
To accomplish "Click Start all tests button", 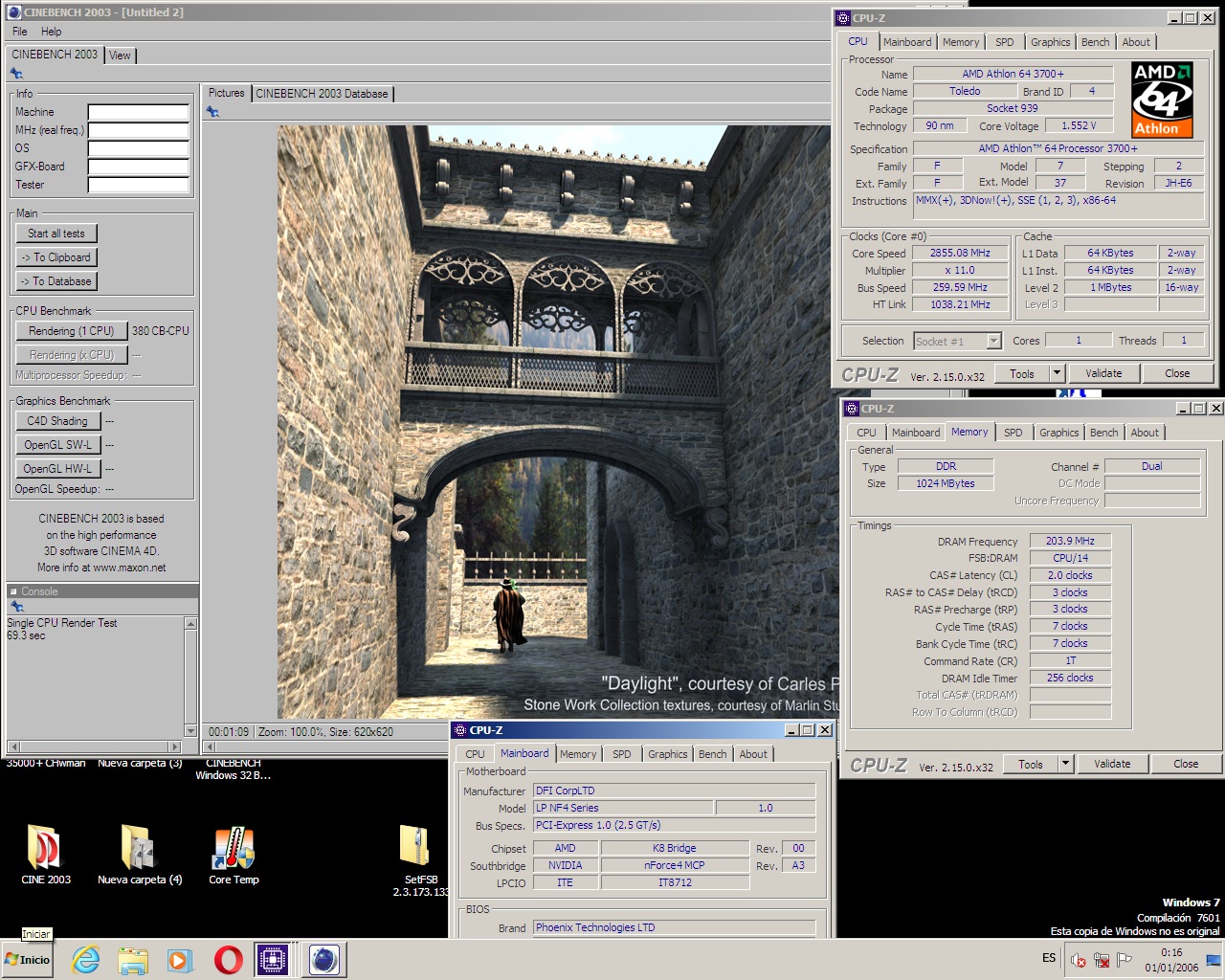I will pos(56,234).
